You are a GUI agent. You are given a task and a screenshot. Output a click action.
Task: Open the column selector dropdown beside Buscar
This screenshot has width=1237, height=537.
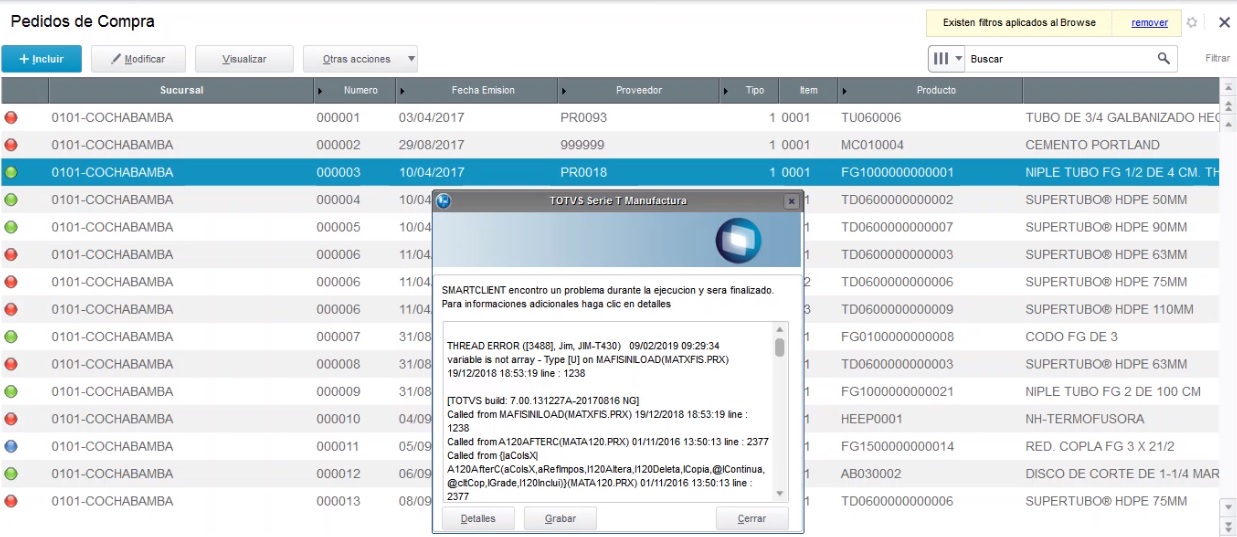pyautogui.click(x=947, y=59)
